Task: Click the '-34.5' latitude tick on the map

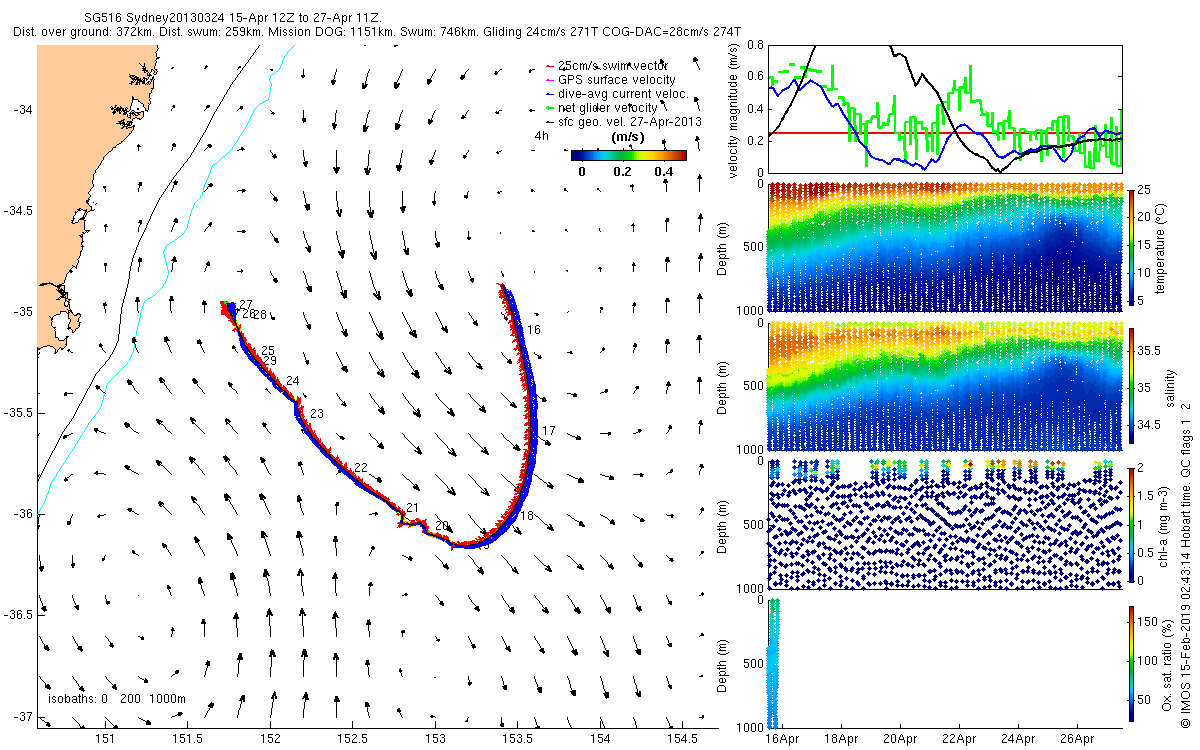Action: point(19,210)
